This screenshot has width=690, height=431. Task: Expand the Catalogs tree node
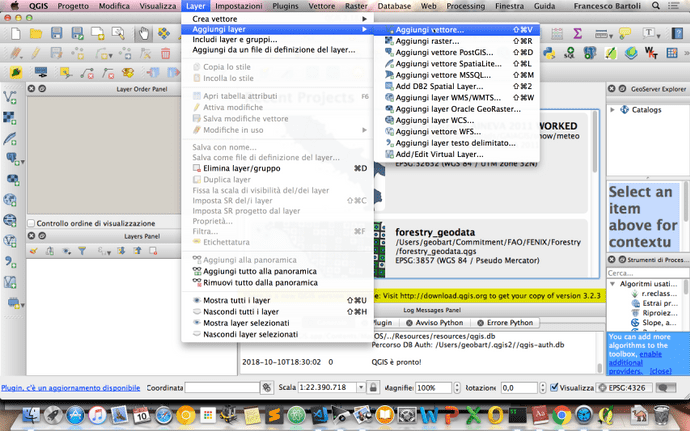612,110
